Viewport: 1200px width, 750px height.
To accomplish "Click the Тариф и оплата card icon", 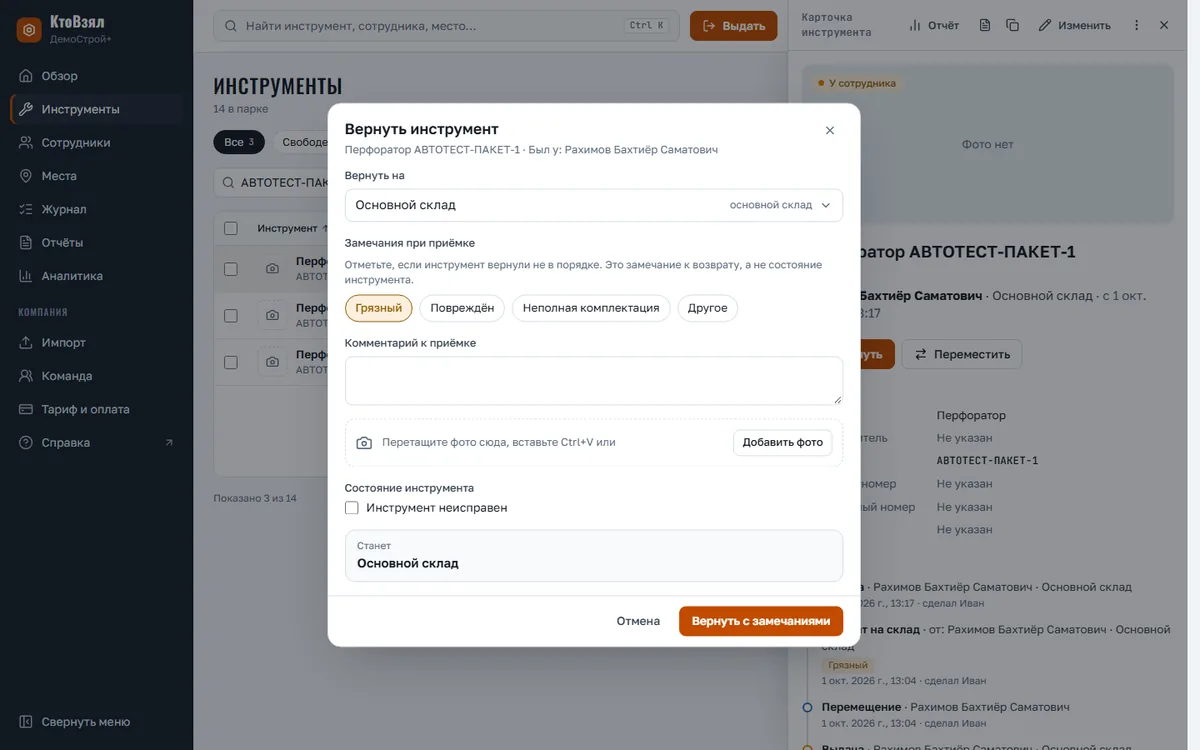I will click(26, 409).
